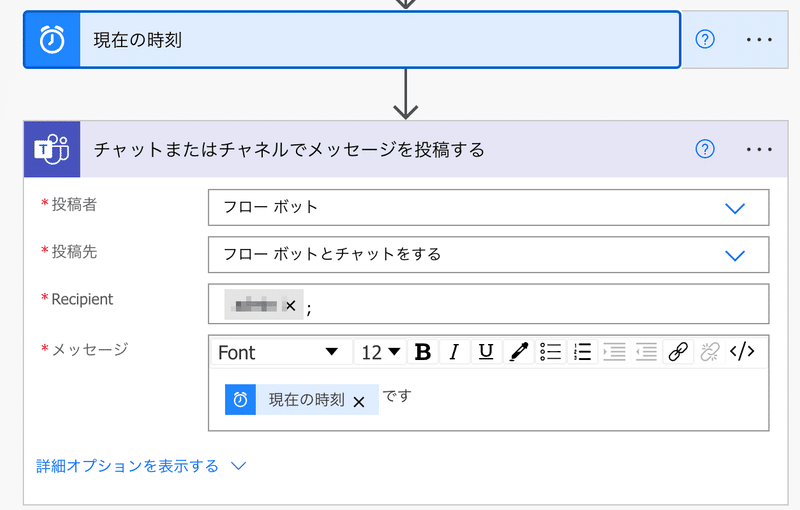Open the 投稿者 dropdown showing フロー ボット
The height and width of the screenshot is (510, 800).
coord(488,208)
